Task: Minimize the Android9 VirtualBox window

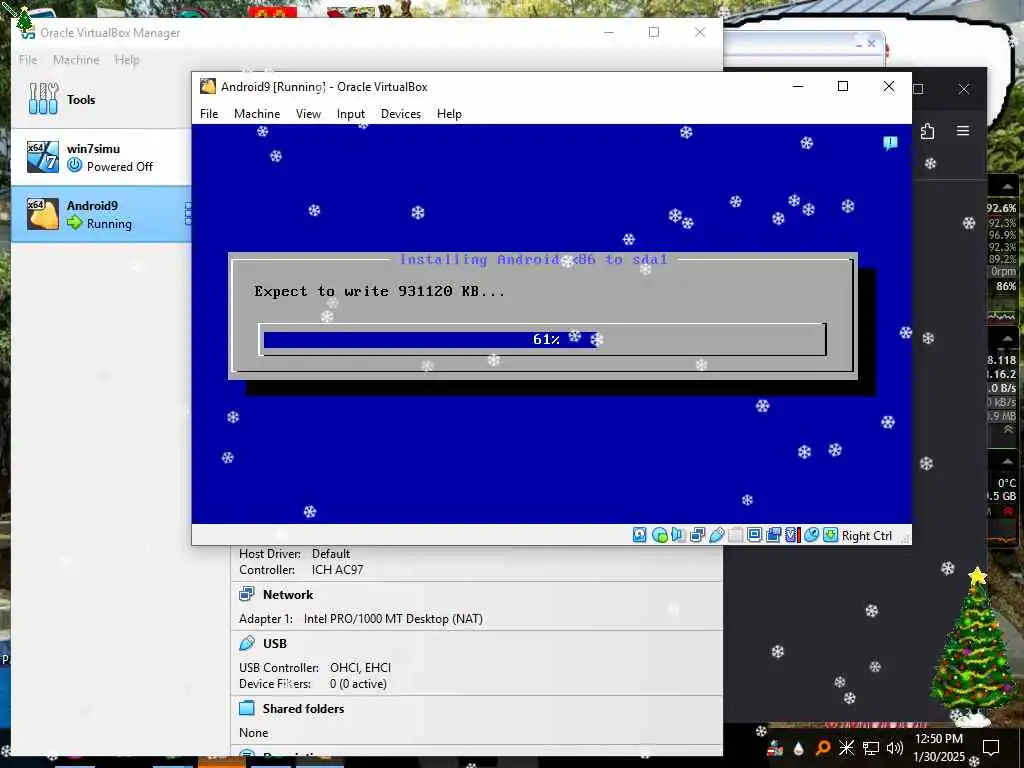Action: tap(797, 86)
